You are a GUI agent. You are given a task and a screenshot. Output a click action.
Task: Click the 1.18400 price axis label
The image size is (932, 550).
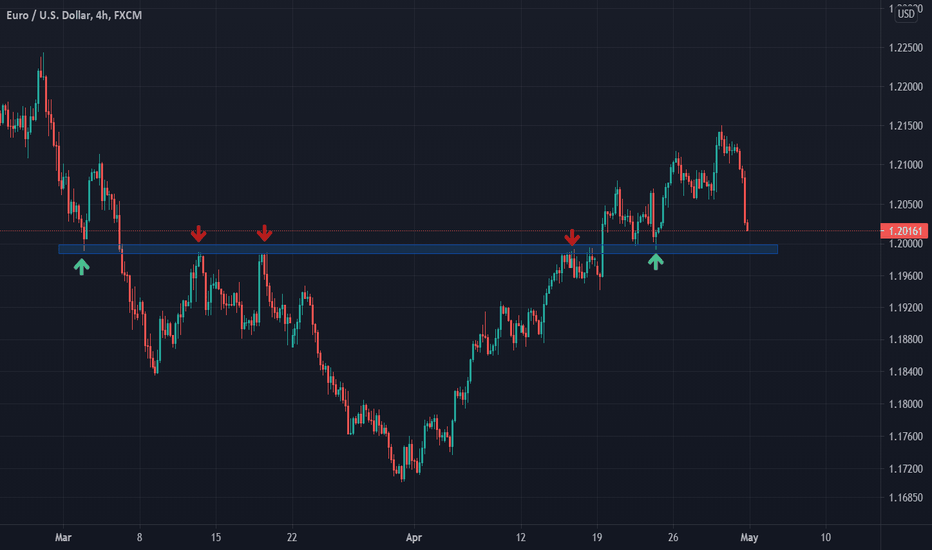click(906, 372)
